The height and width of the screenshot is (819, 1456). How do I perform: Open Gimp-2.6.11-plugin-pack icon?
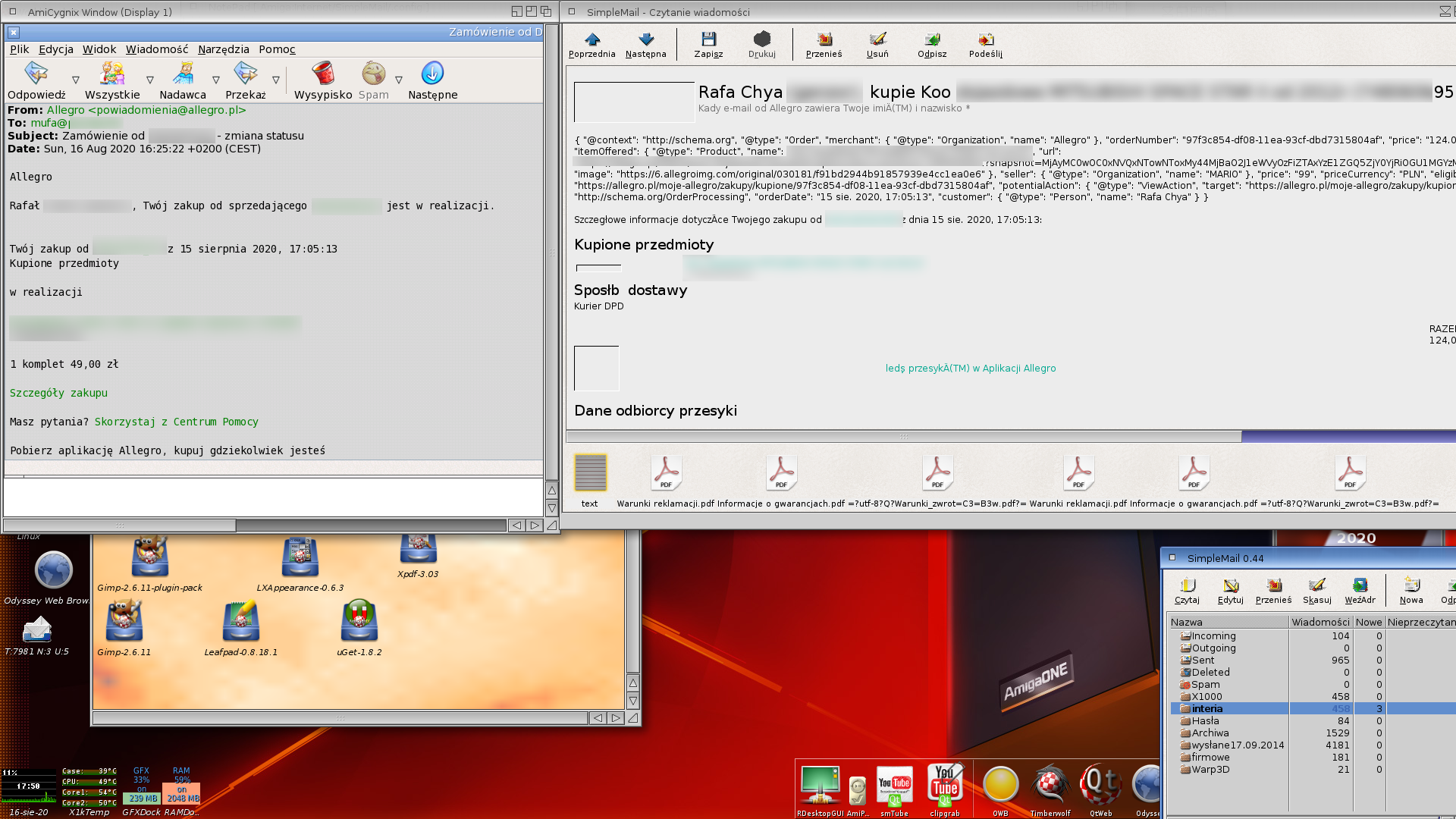pyautogui.click(x=150, y=557)
